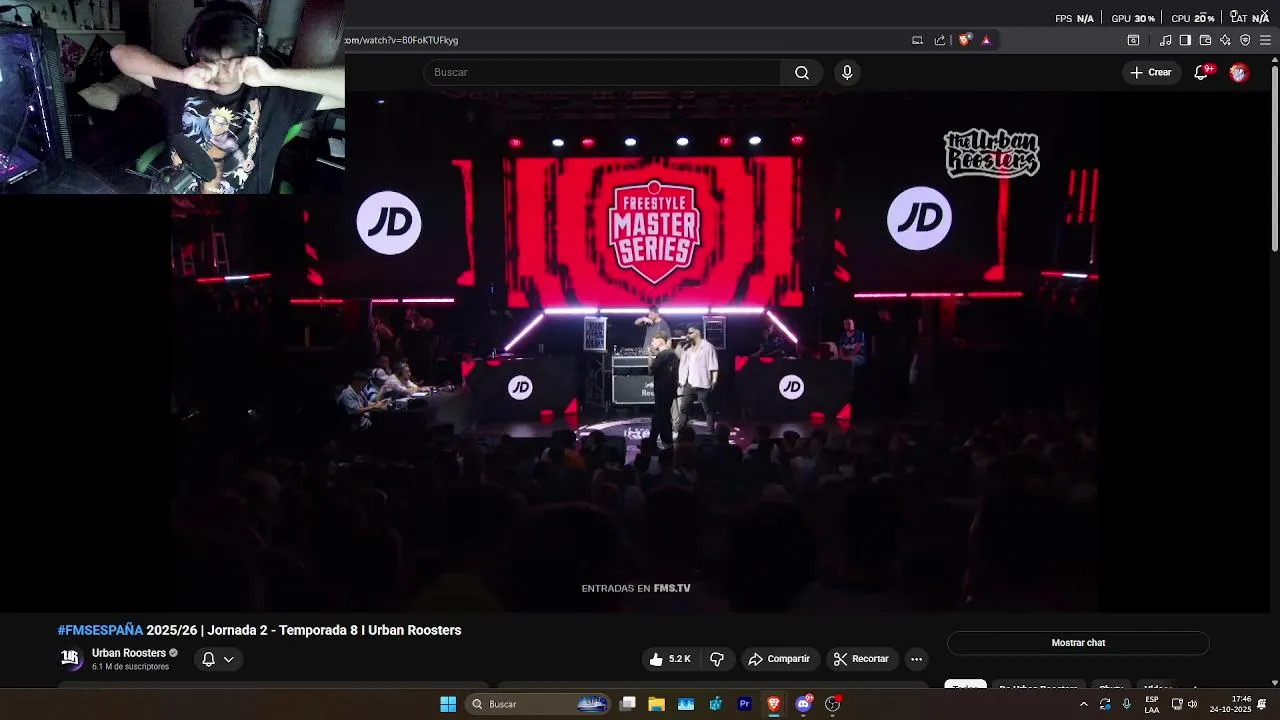The image size is (1280, 720).
Task: Open the clock showing 17:46
Action: click(1230, 704)
